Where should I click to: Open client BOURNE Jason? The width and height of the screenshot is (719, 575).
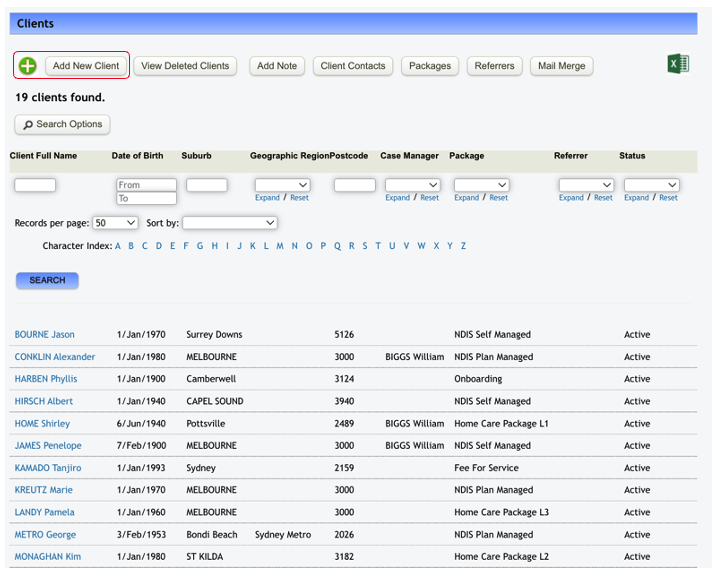[45, 335]
